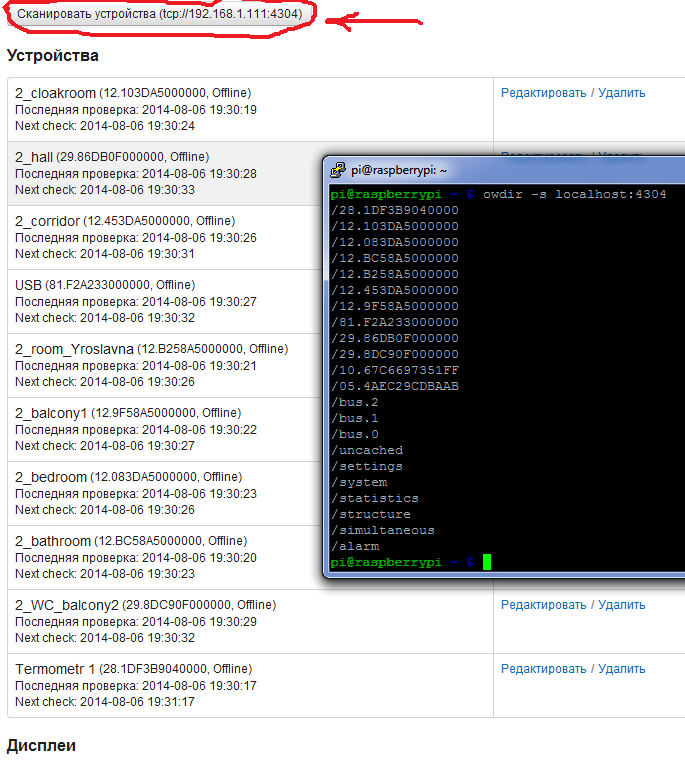Select the 2_cloakroom device name

tap(55, 93)
